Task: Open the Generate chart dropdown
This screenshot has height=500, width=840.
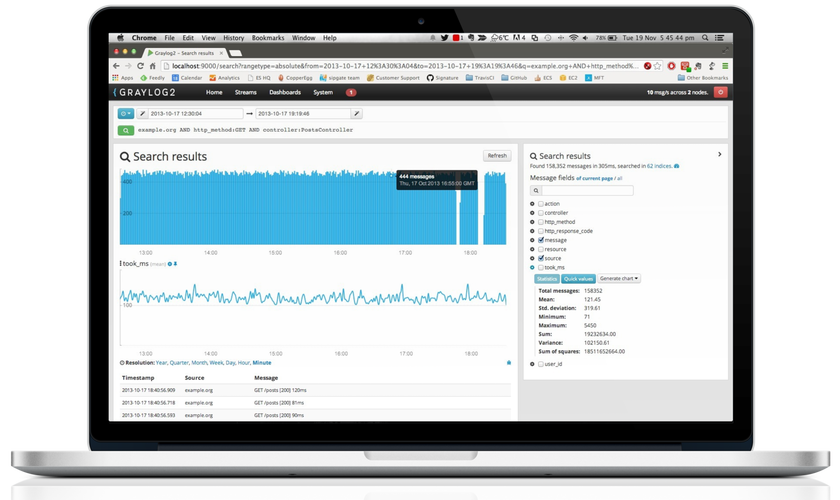Action: [619, 278]
